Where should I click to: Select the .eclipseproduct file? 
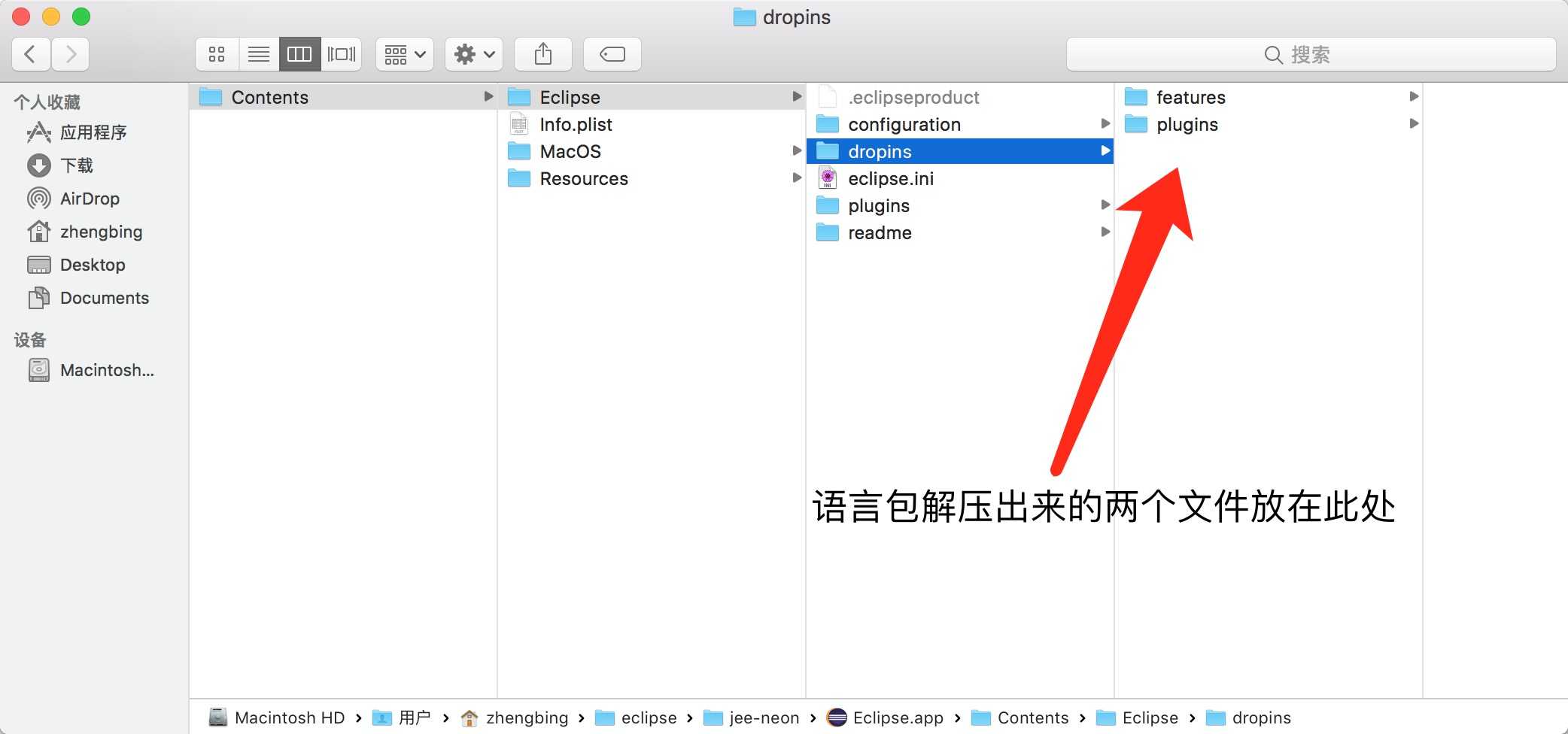(960, 97)
